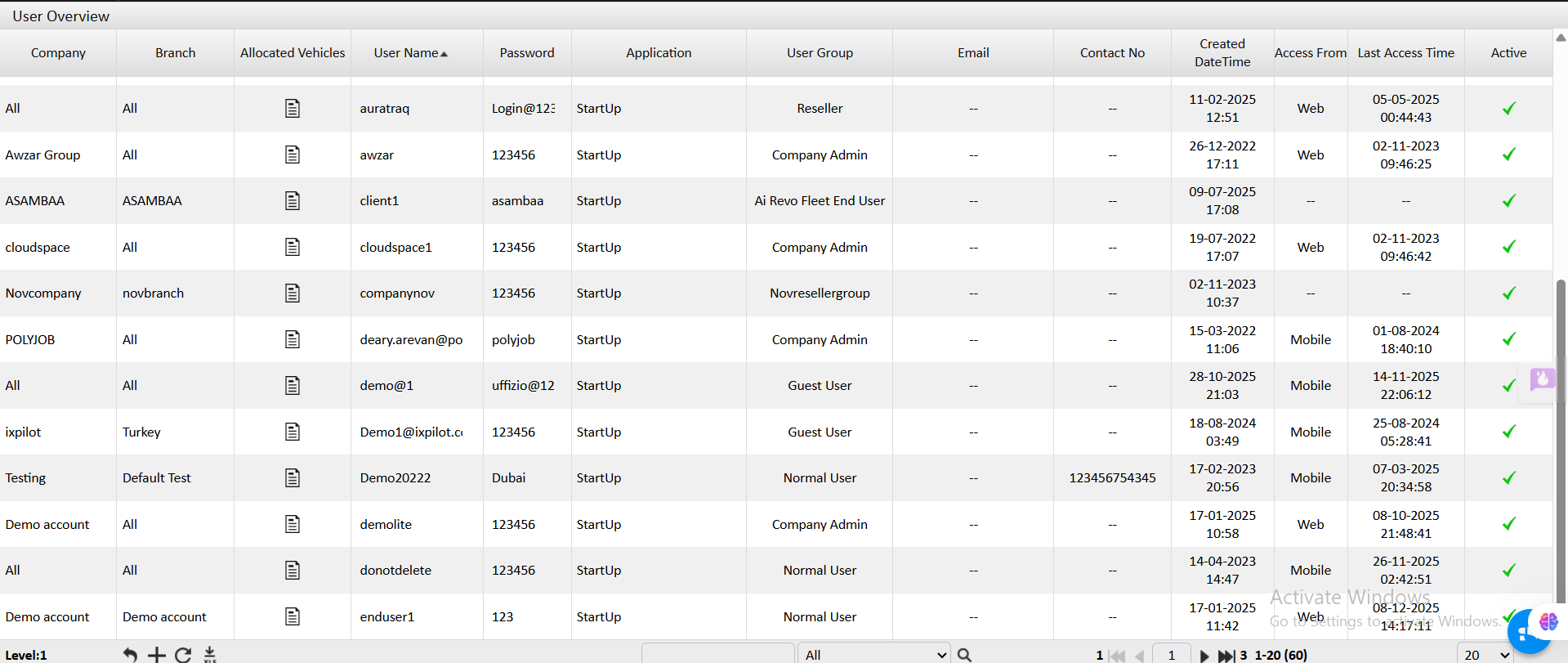
Task: Open allocated vehicles icon for awzar
Action: coord(293,155)
